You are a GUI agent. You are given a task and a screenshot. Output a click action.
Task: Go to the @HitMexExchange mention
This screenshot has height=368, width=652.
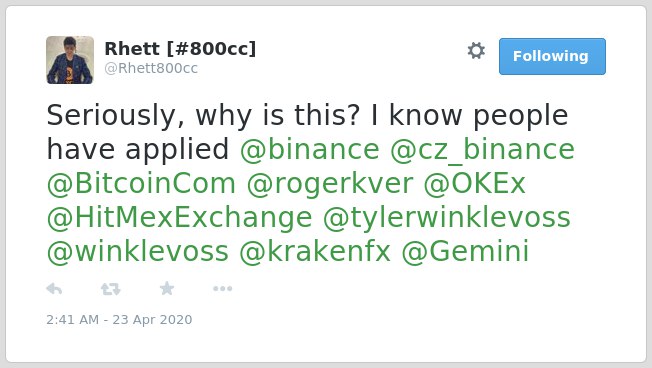pos(180,218)
